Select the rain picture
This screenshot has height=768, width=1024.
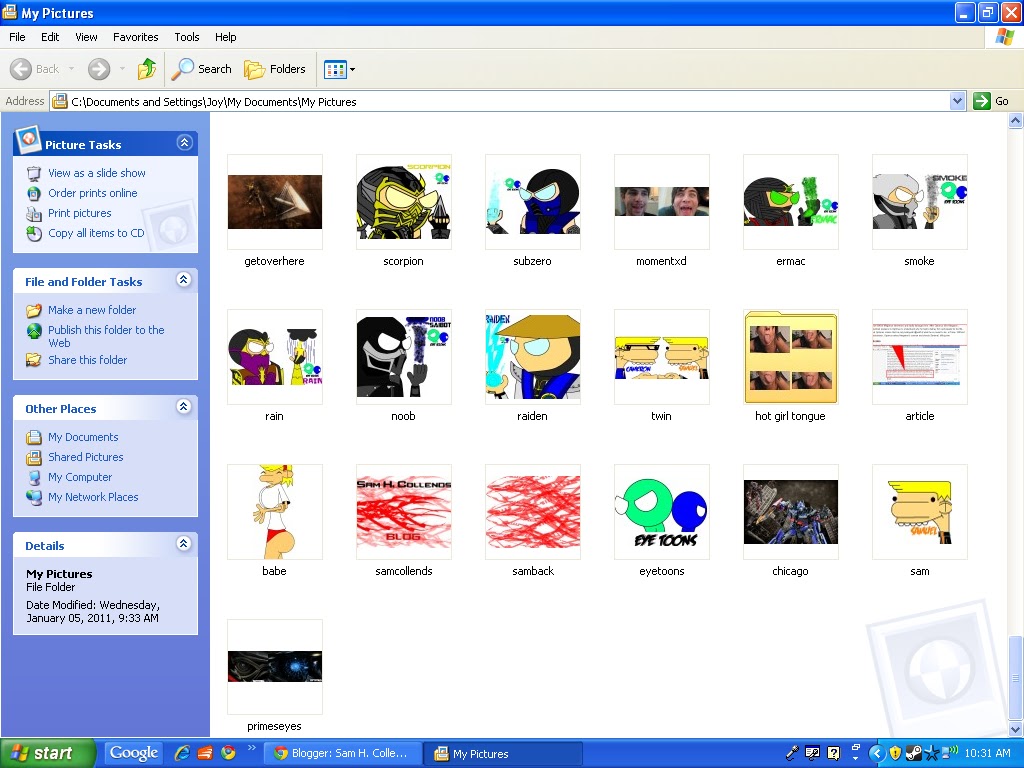(x=274, y=357)
